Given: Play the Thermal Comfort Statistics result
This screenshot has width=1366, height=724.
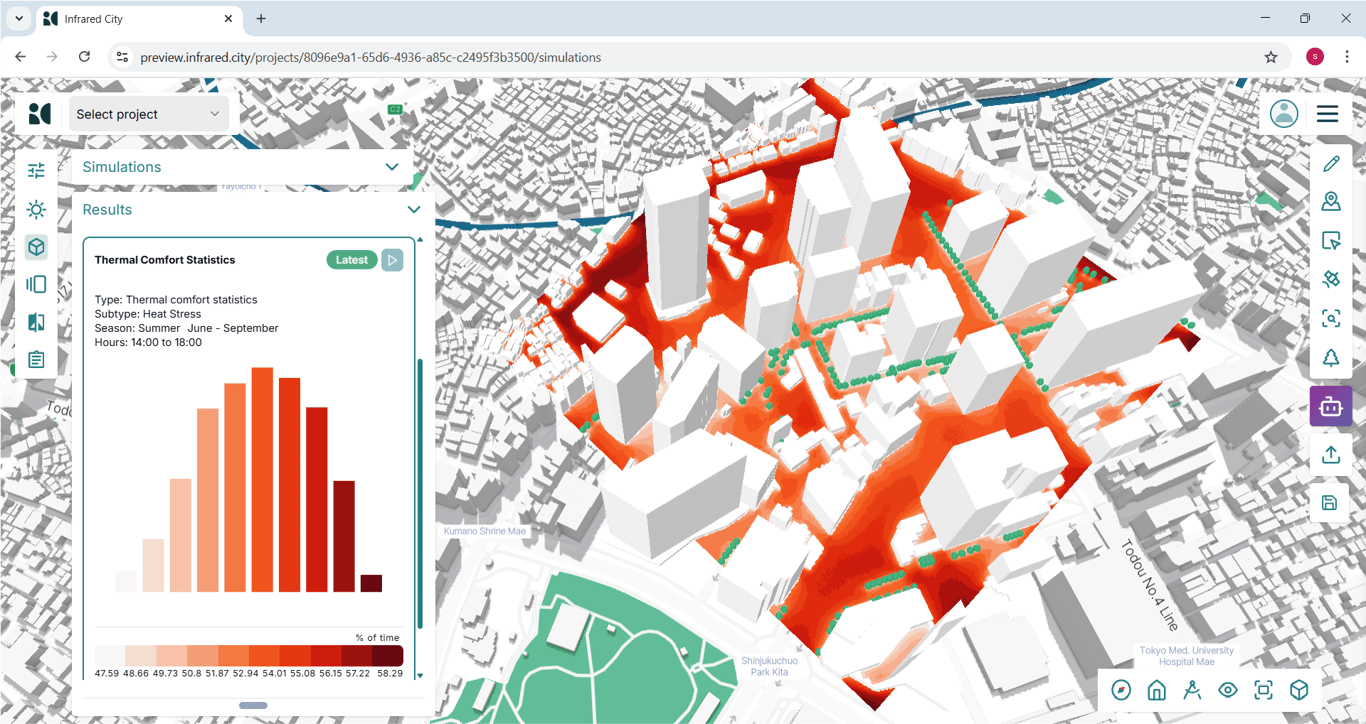Looking at the screenshot, I should tap(392, 260).
